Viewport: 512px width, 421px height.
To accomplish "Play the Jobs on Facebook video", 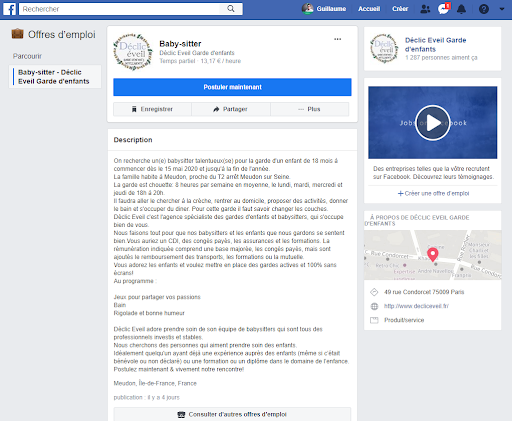I will coord(433,123).
